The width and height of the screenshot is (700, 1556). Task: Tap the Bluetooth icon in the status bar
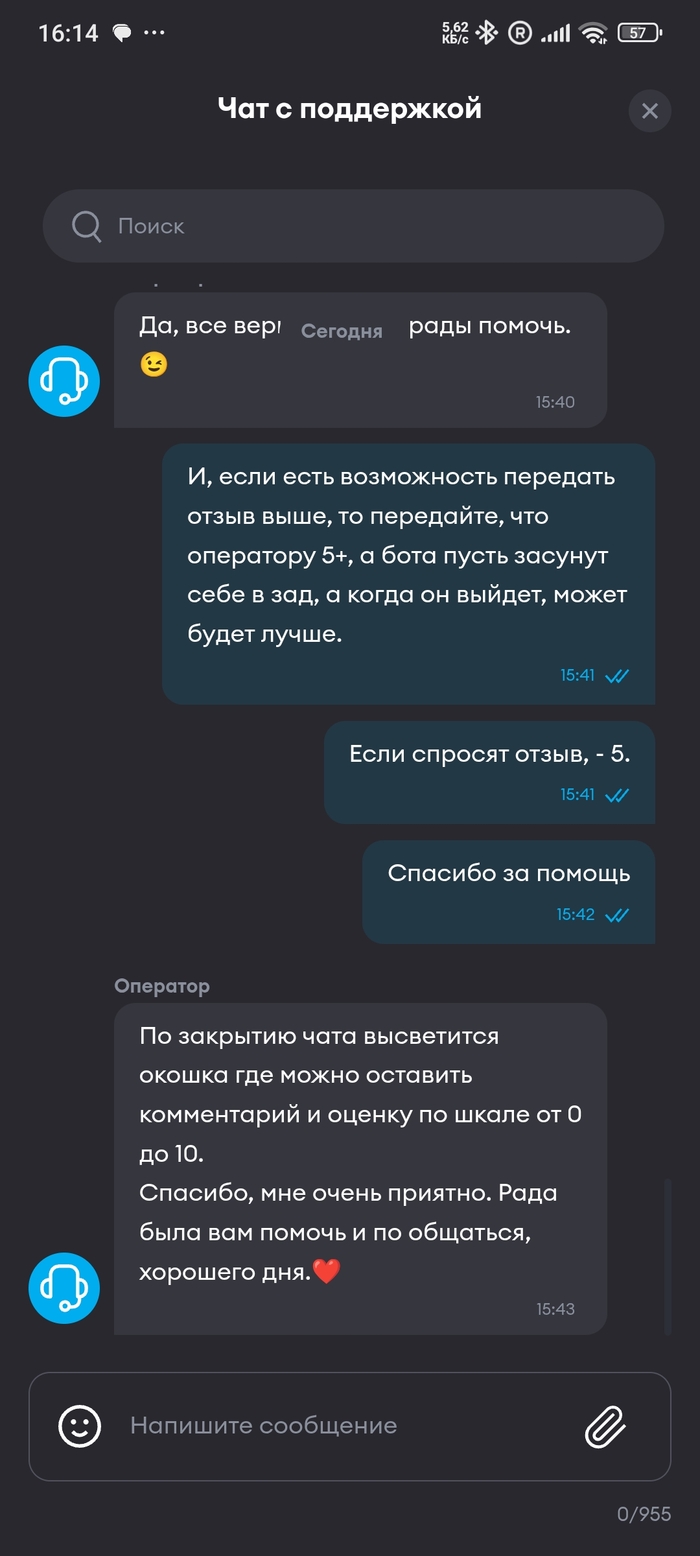(487, 33)
